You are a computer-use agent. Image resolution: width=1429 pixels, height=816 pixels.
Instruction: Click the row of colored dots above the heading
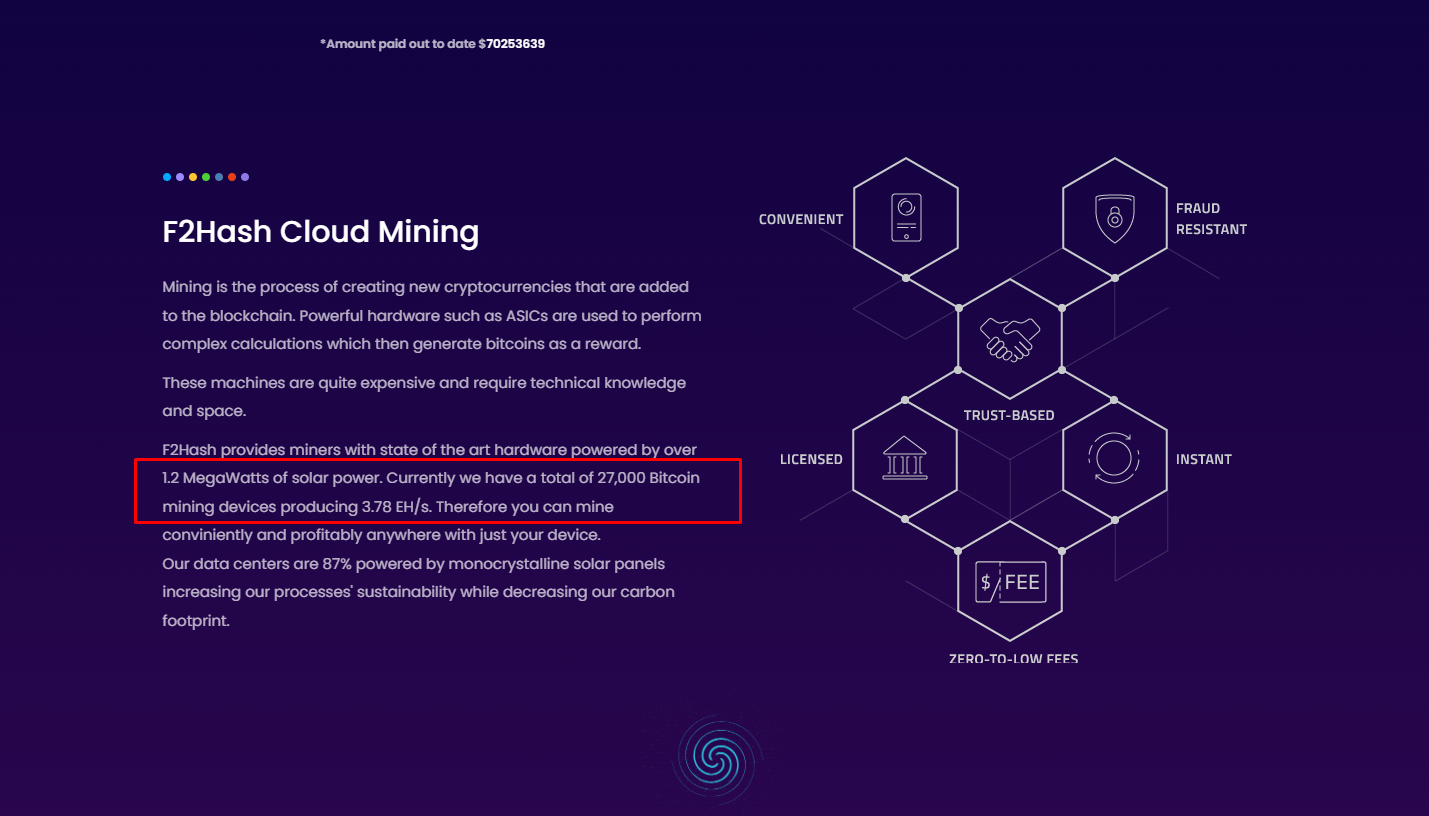(206, 177)
